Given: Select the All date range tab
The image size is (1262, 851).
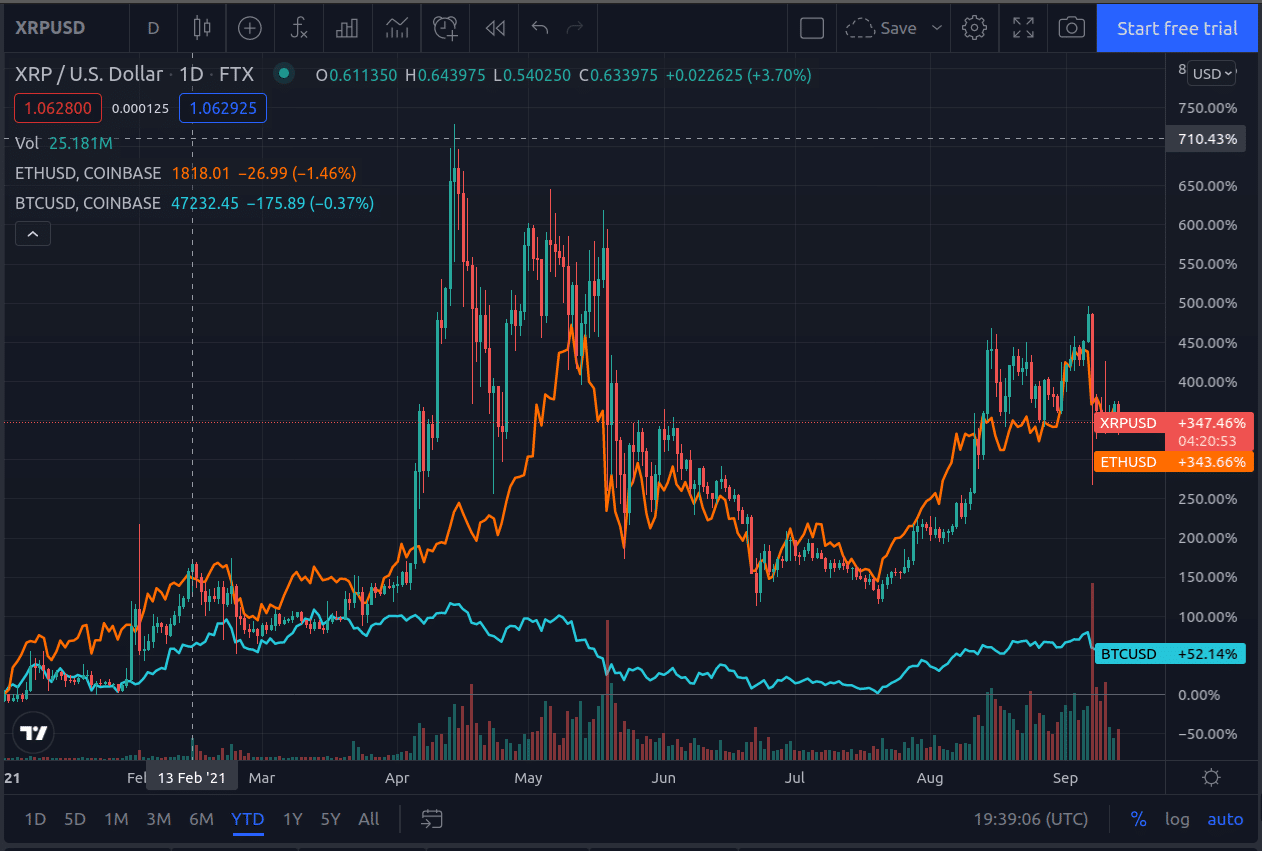Looking at the screenshot, I should [x=368, y=819].
